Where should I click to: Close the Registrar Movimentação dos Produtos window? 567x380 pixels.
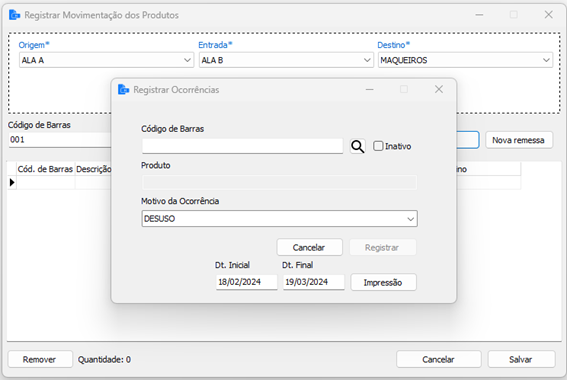(549, 14)
